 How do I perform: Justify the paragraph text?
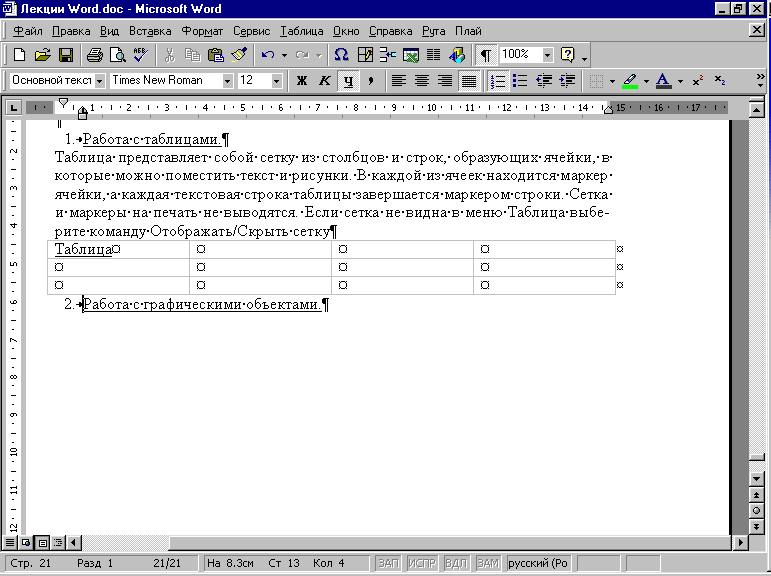coord(469,81)
